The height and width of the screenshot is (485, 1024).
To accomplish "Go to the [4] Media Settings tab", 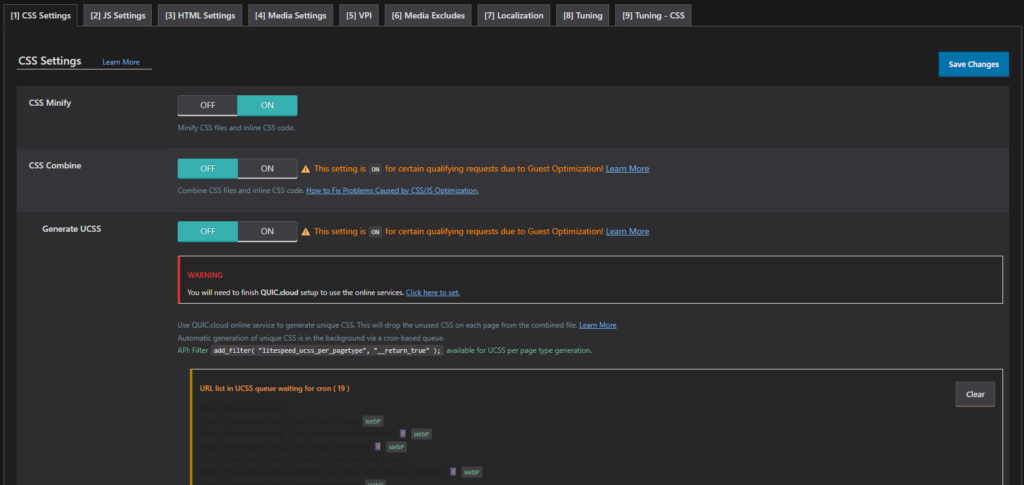I will pyautogui.click(x=291, y=15).
